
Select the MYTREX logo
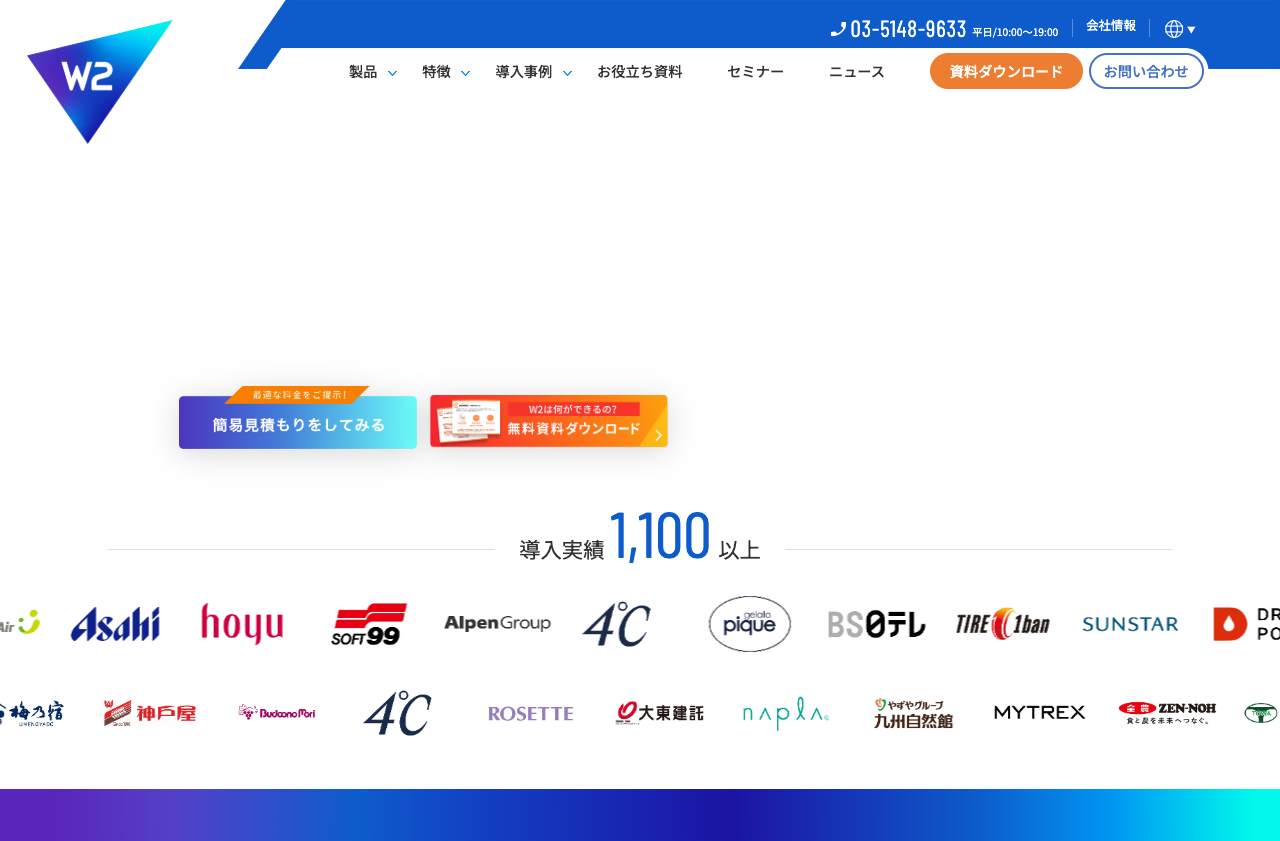click(1039, 712)
